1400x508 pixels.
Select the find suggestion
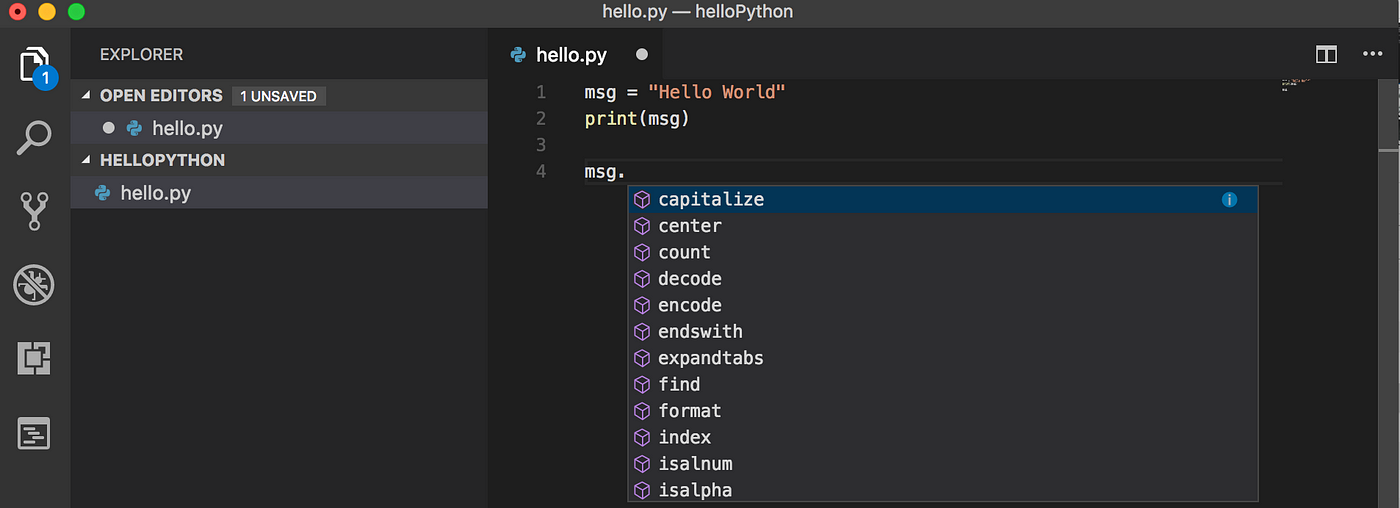coord(942,384)
